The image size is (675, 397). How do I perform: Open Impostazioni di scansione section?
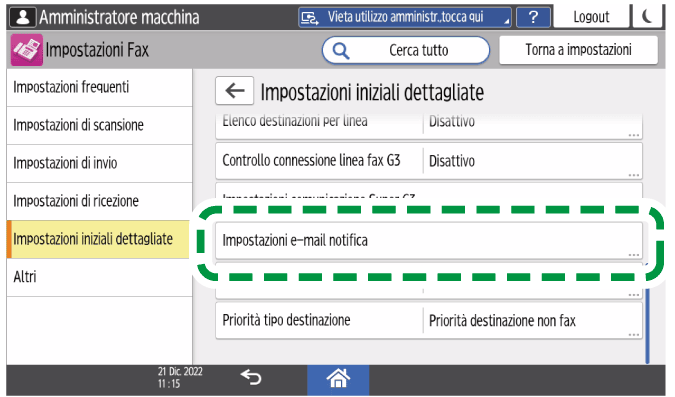coord(99,125)
